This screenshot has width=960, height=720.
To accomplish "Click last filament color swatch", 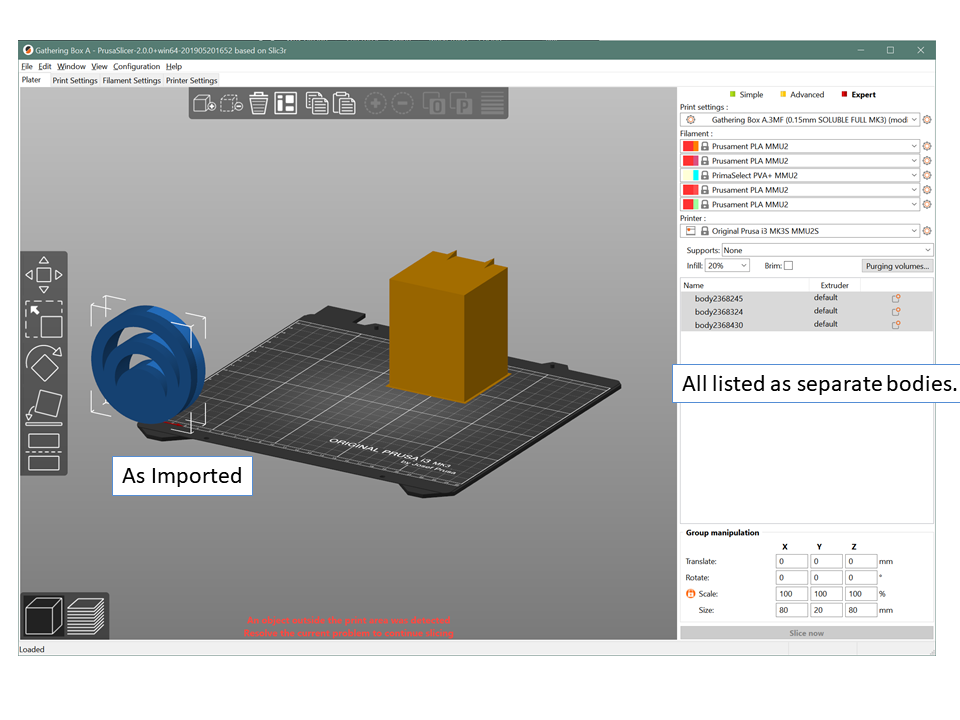I will pyautogui.click(x=690, y=204).
